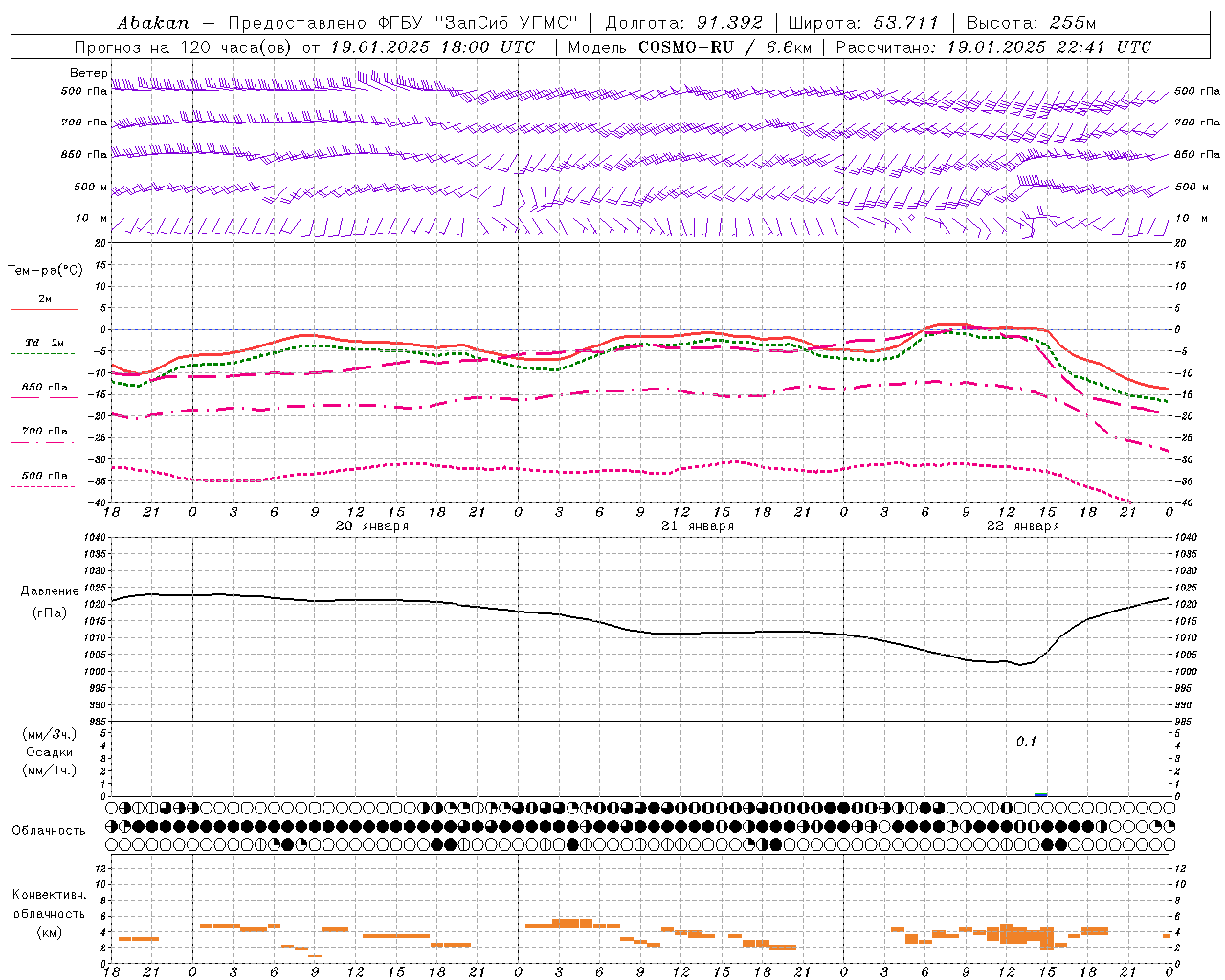Click the blue precipitation bar
The width and height of the screenshot is (1225, 980).
coord(1041,794)
